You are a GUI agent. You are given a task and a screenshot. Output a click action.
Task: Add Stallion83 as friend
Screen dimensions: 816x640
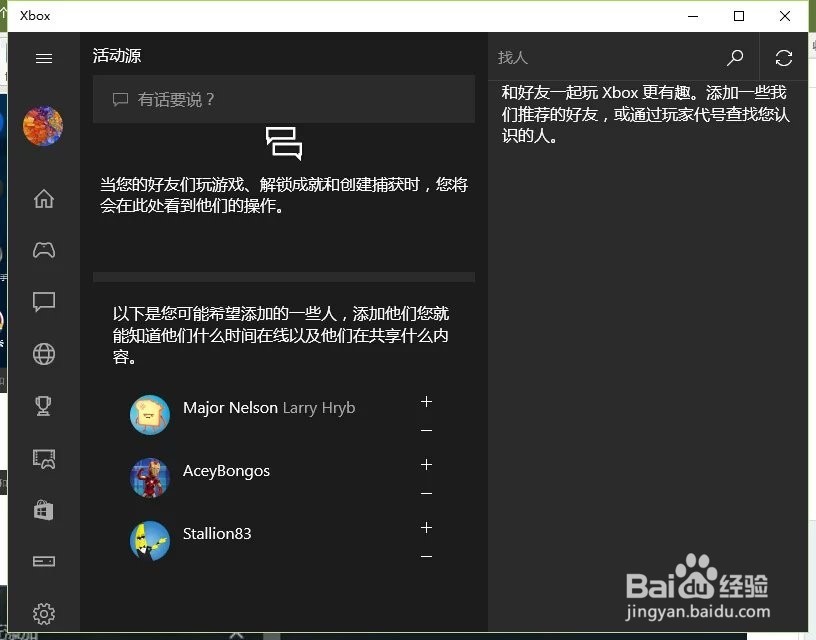(426, 528)
